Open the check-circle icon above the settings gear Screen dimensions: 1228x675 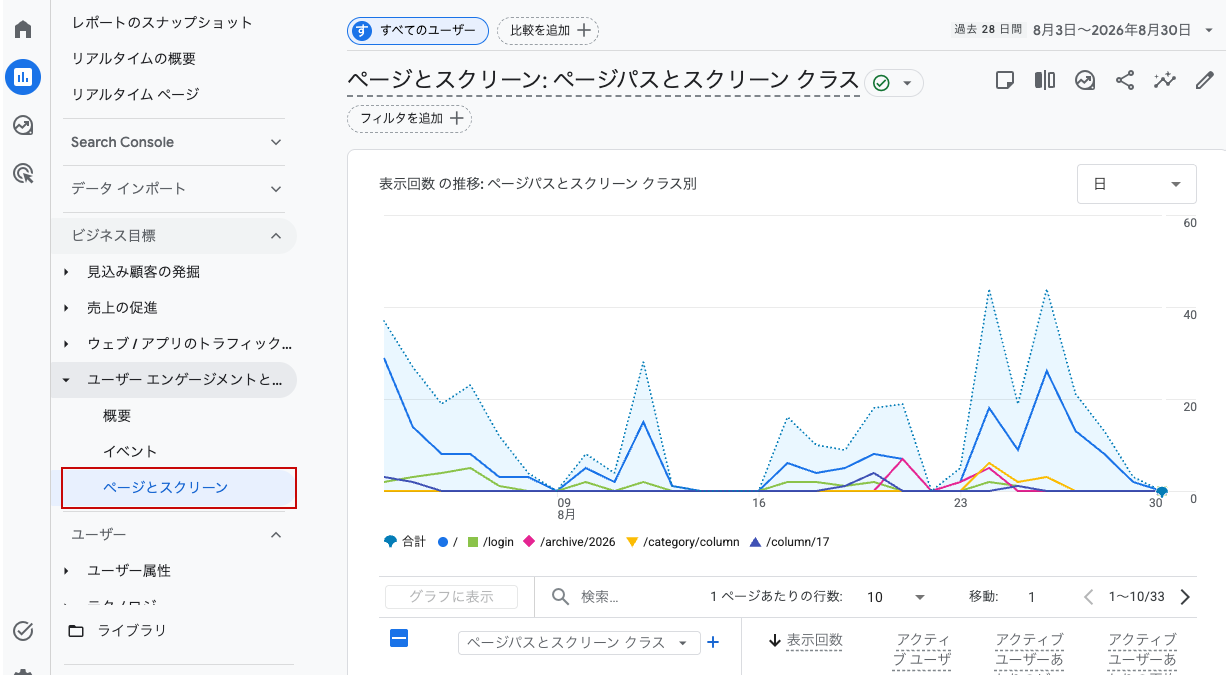(x=23, y=631)
